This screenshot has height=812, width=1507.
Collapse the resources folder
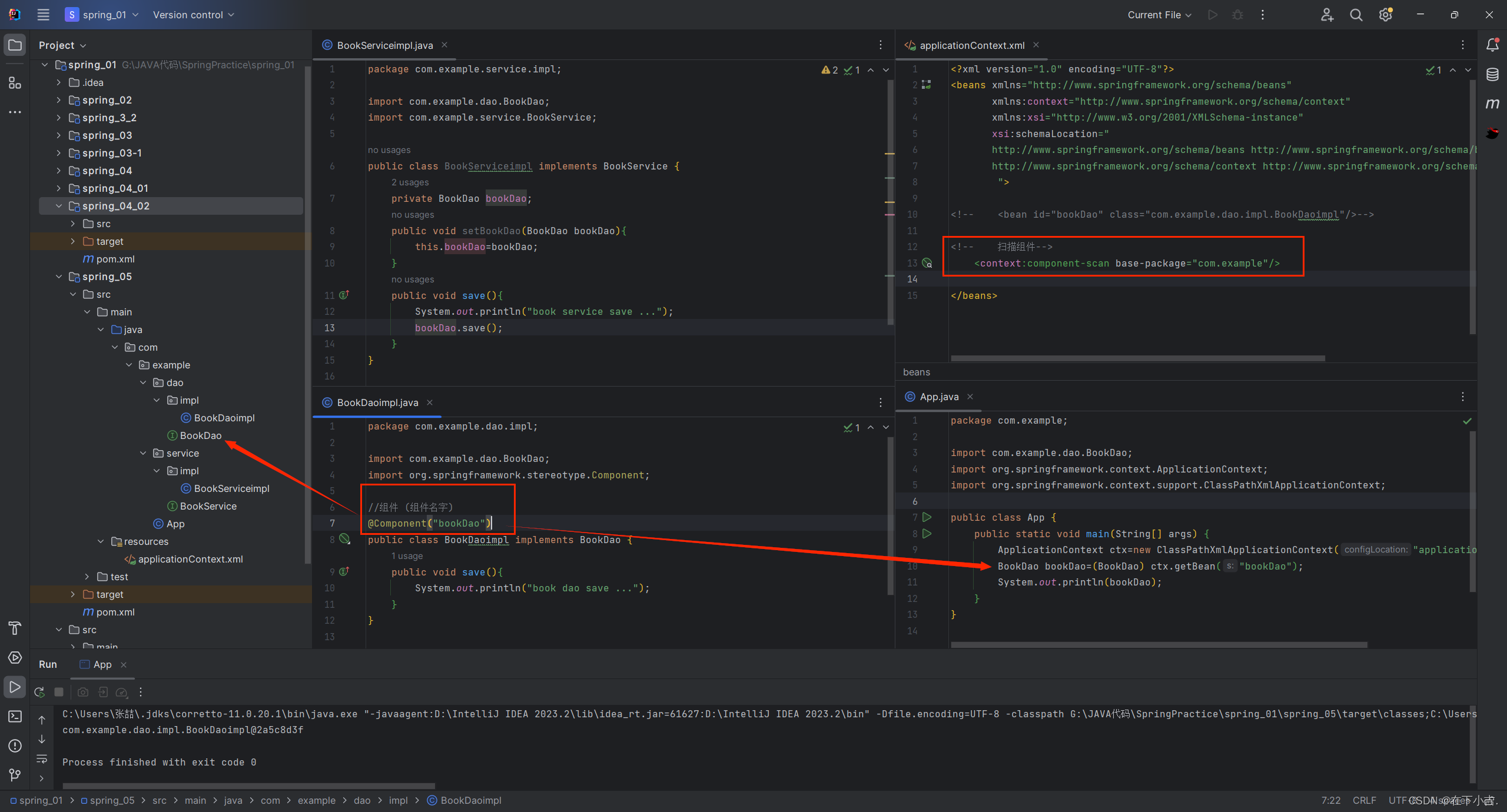[101, 541]
